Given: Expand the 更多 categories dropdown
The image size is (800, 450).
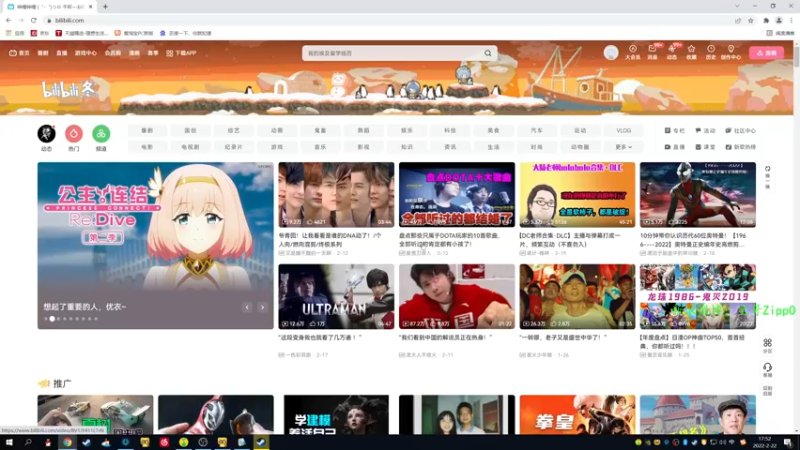Looking at the screenshot, I should 623,147.
